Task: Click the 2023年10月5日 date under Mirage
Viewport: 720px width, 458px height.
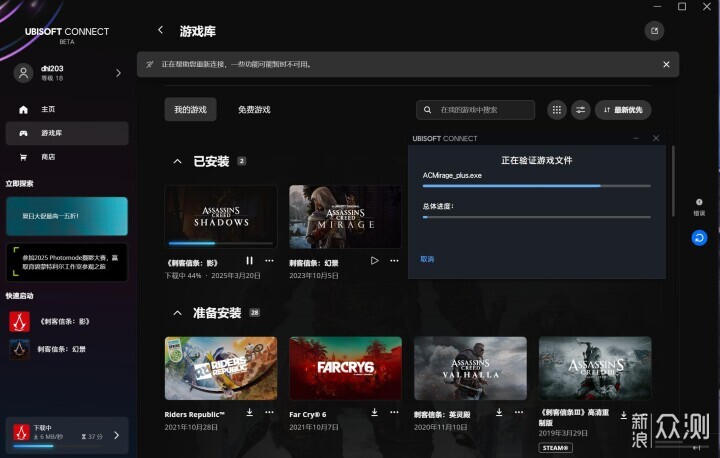Action: (x=314, y=276)
